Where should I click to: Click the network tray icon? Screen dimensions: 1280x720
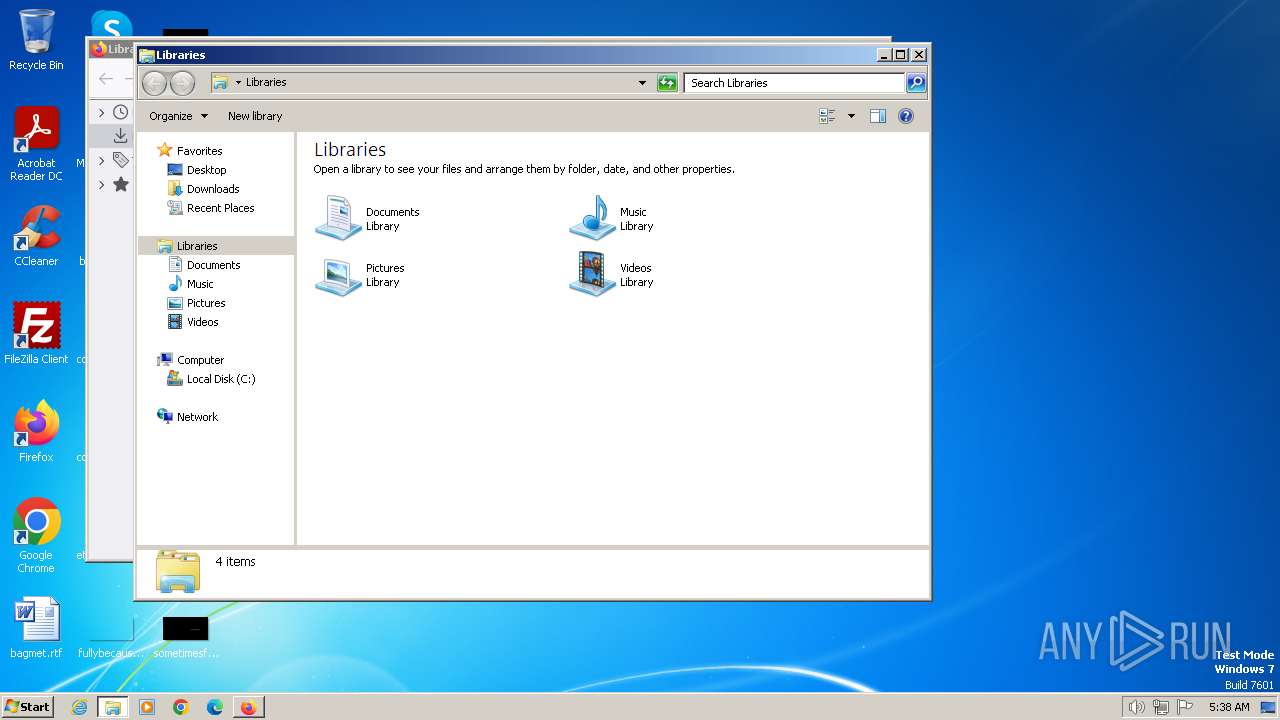(x=1160, y=707)
